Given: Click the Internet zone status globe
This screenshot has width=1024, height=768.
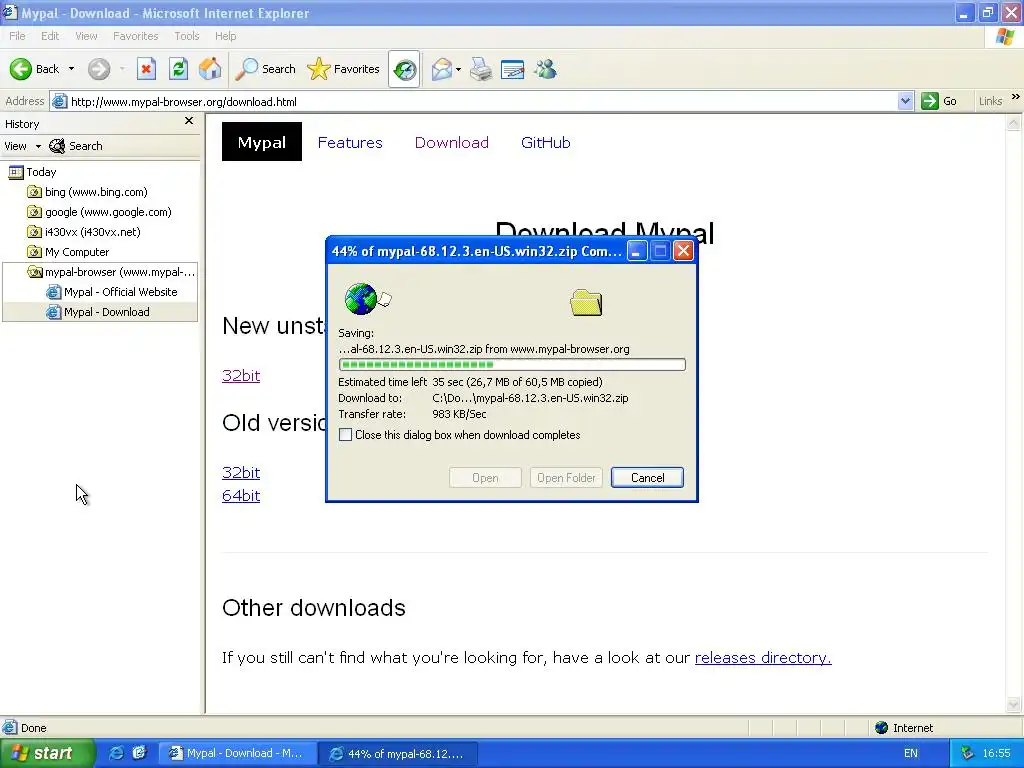Looking at the screenshot, I should pyautogui.click(x=881, y=728).
